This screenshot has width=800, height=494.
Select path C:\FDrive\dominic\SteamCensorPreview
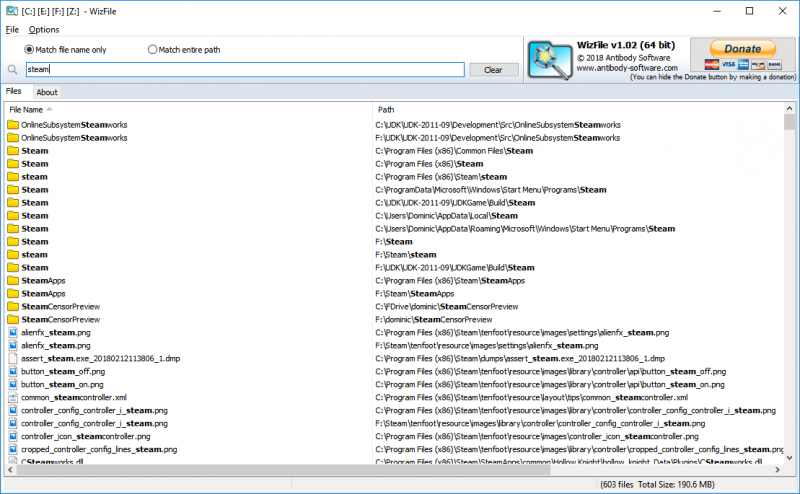(446, 307)
